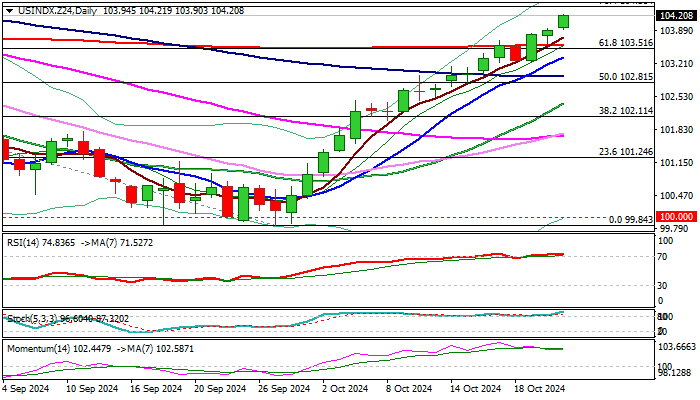Click the Fibonacci 61.8 103.516 label
Image resolution: width=700 pixels, height=400 pixels.
625,43
